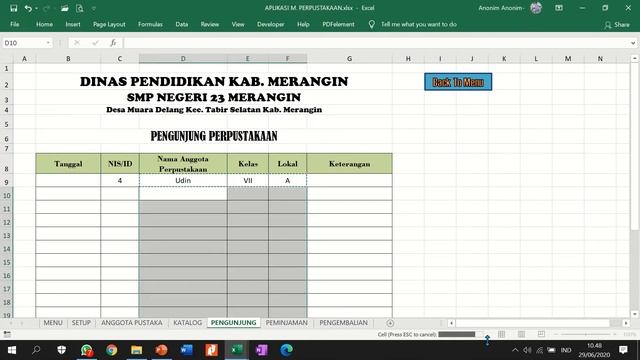Image resolution: width=640 pixels, height=360 pixels.
Task: Open the Ribbon Display Options icon
Action: click(559, 8)
